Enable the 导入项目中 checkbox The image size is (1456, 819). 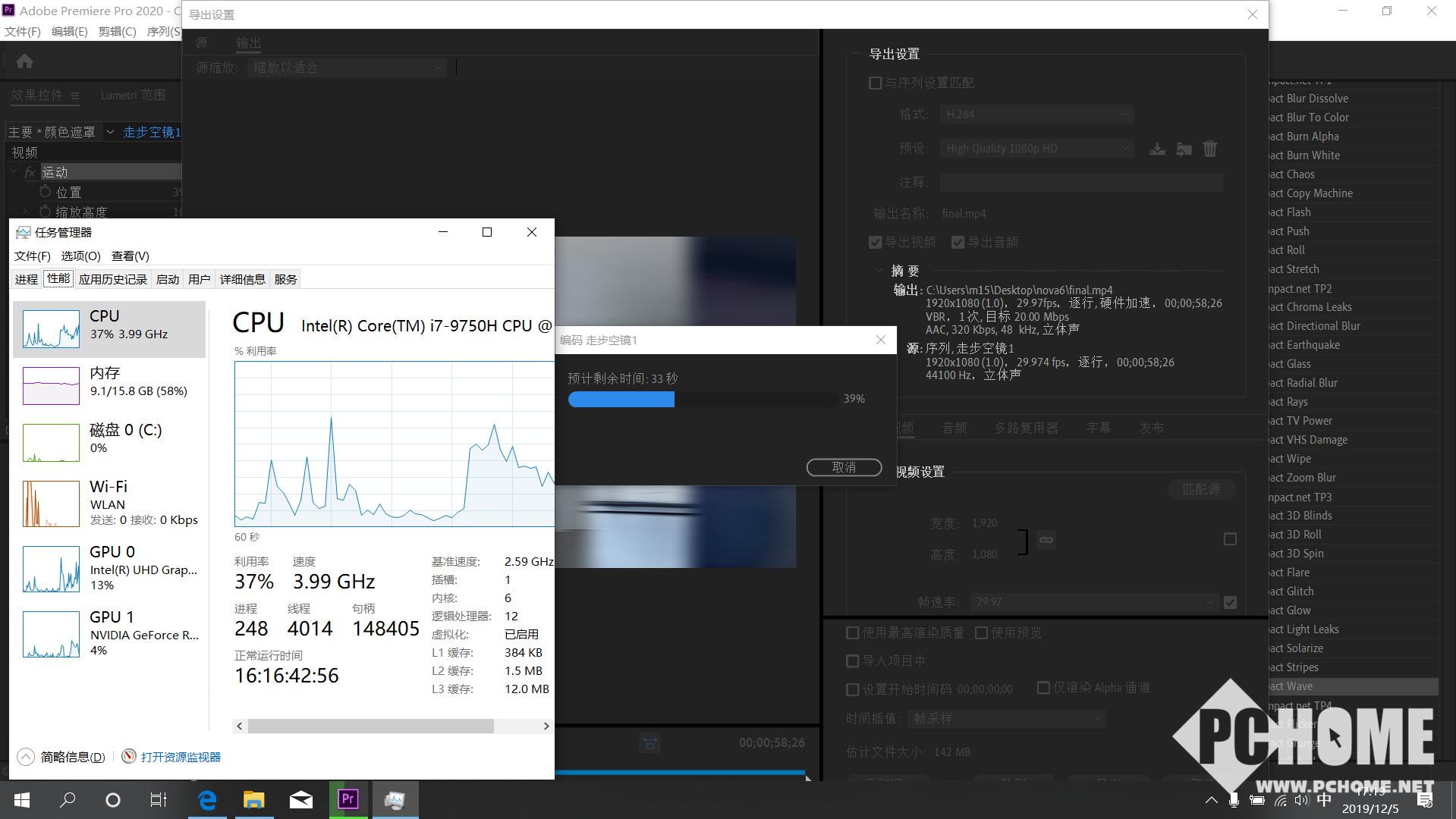point(852,661)
